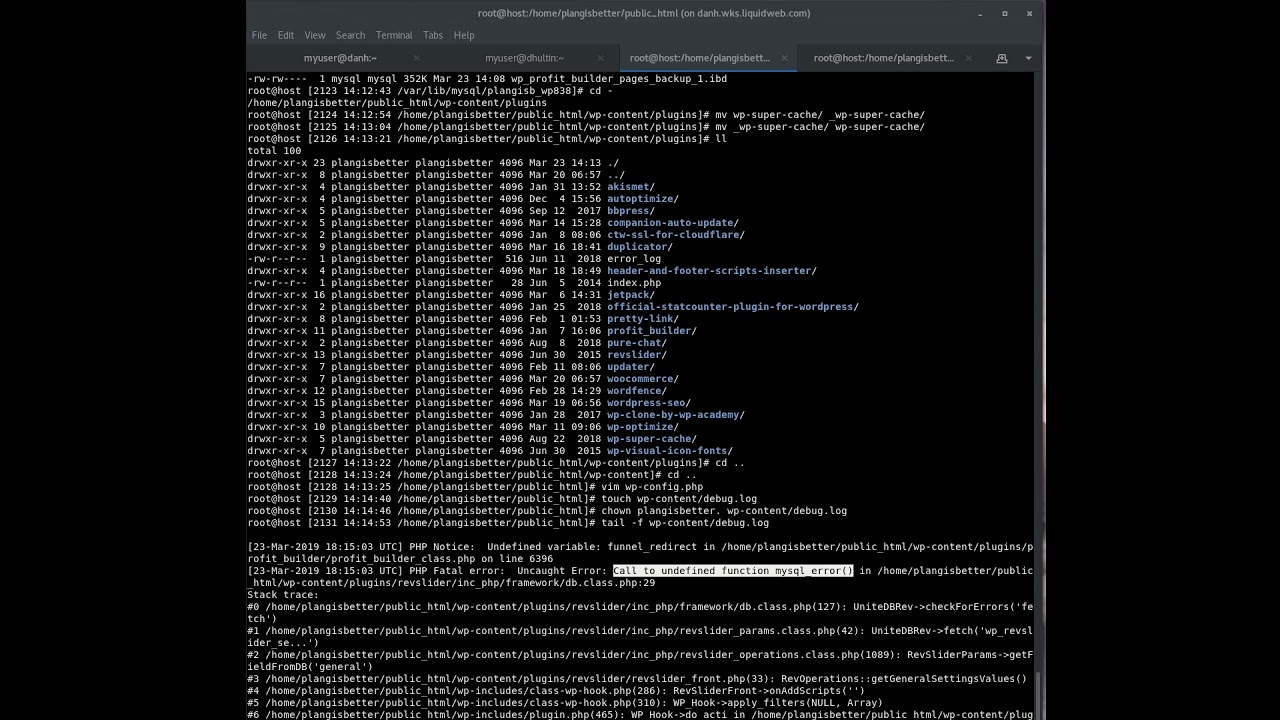1280x720 pixels.
Task: Click the revslider/ directory entry
Action: click(637, 355)
